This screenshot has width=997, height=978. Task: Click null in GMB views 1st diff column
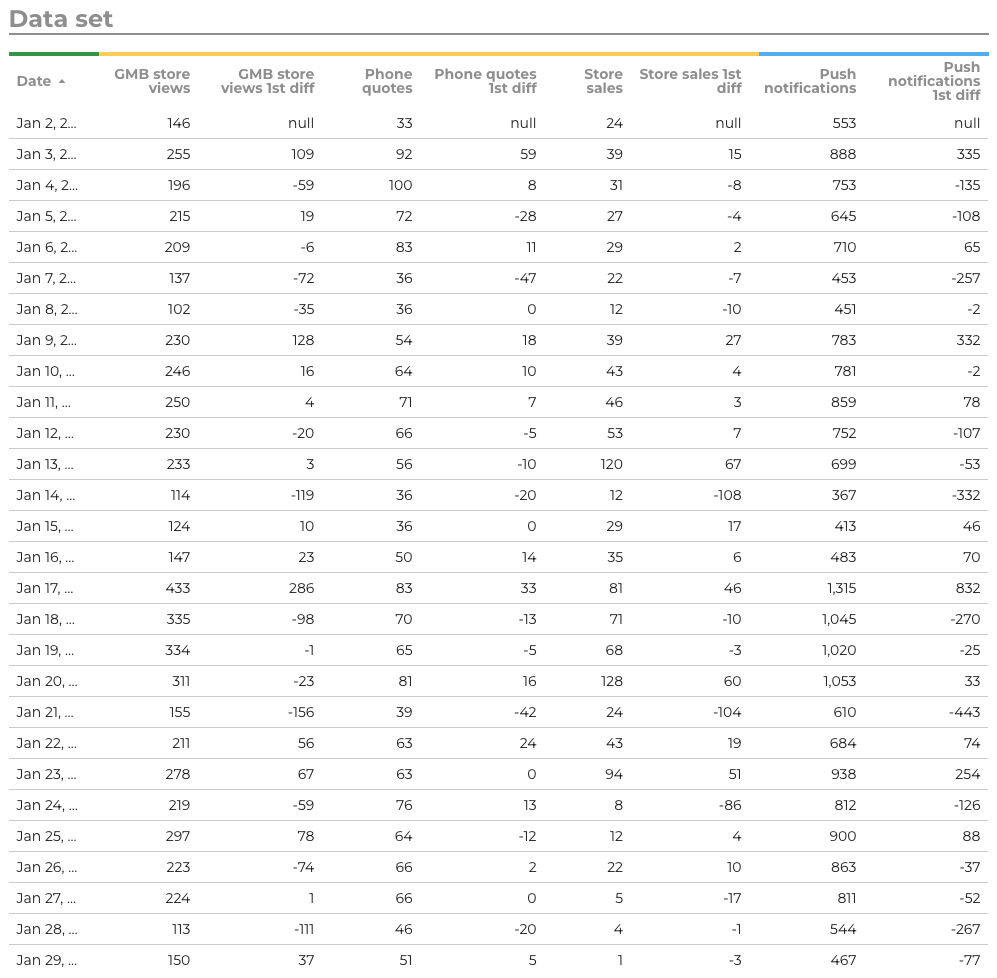tap(301, 123)
